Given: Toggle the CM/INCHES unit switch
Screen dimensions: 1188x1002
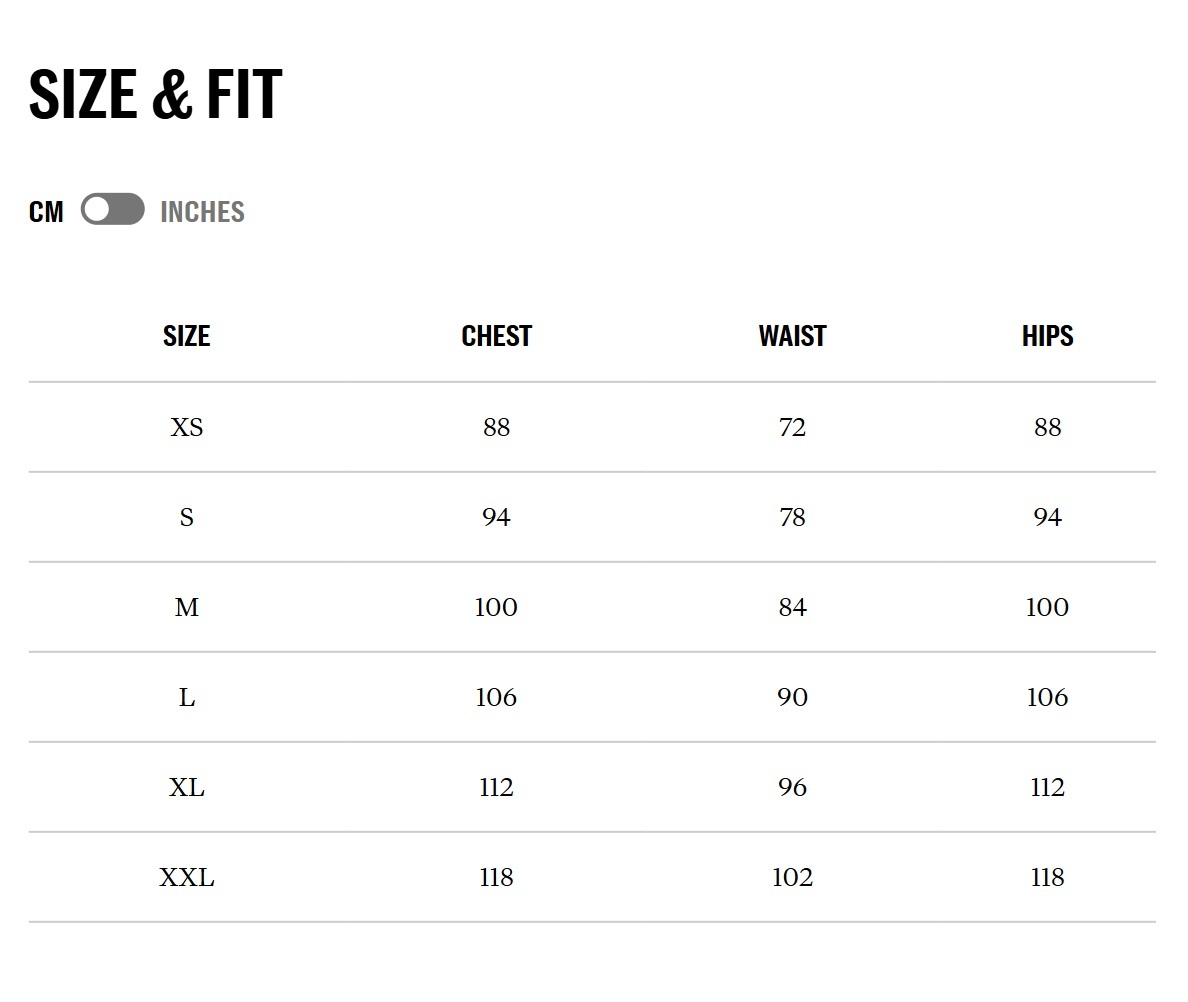Looking at the screenshot, I should pyautogui.click(x=112, y=210).
